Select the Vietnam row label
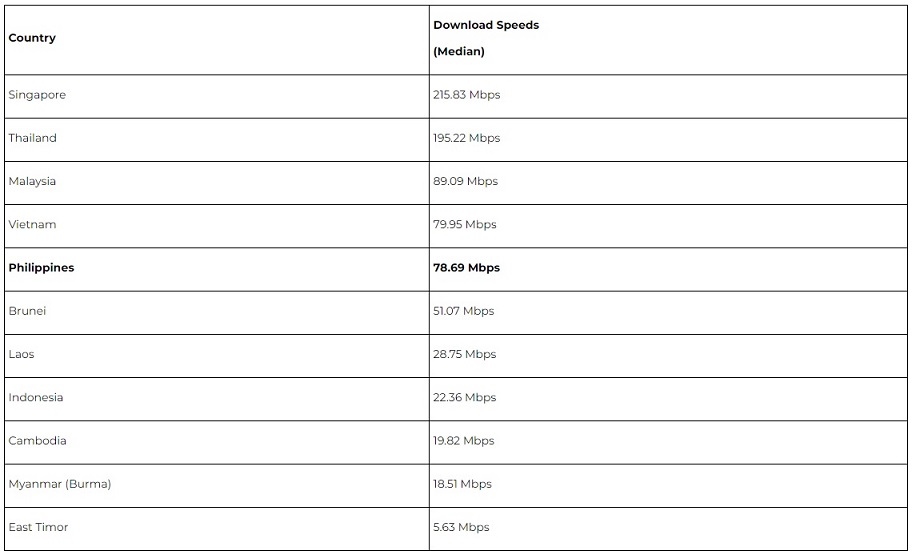Viewport: 912px width, 555px height. pos(32,224)
